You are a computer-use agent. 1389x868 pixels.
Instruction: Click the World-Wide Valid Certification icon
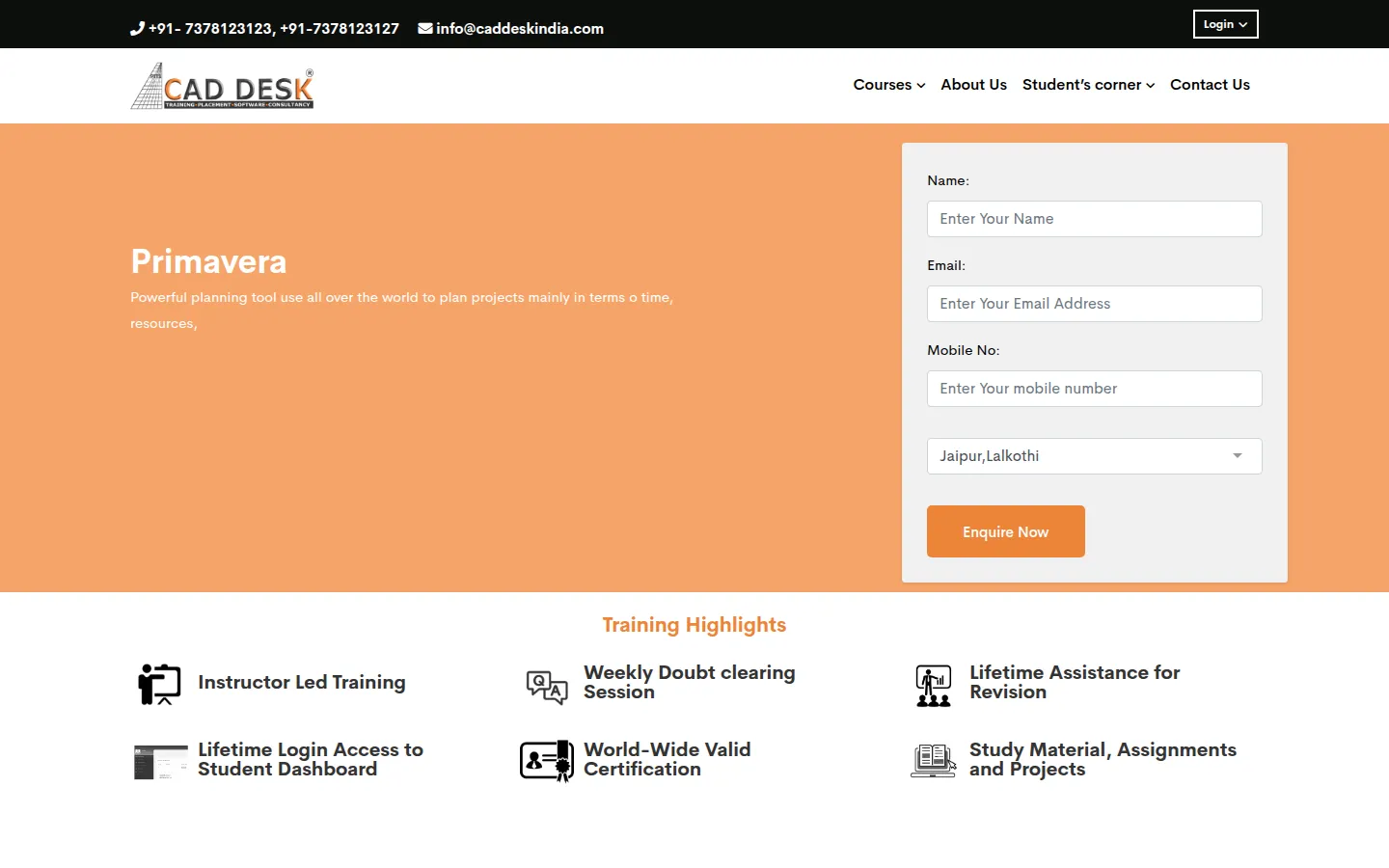547,761
